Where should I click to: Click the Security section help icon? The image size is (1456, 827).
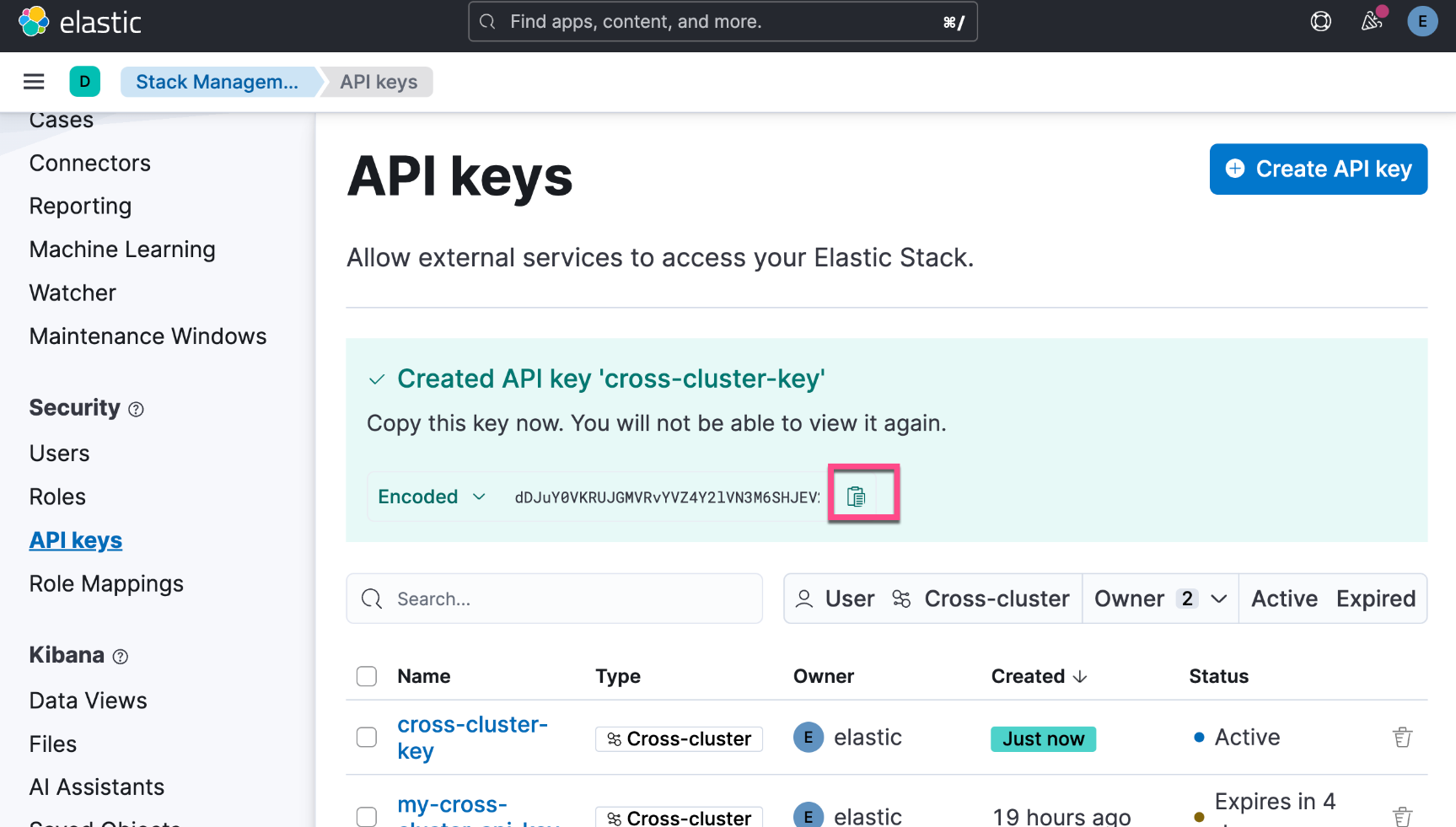tap(136, 410)
